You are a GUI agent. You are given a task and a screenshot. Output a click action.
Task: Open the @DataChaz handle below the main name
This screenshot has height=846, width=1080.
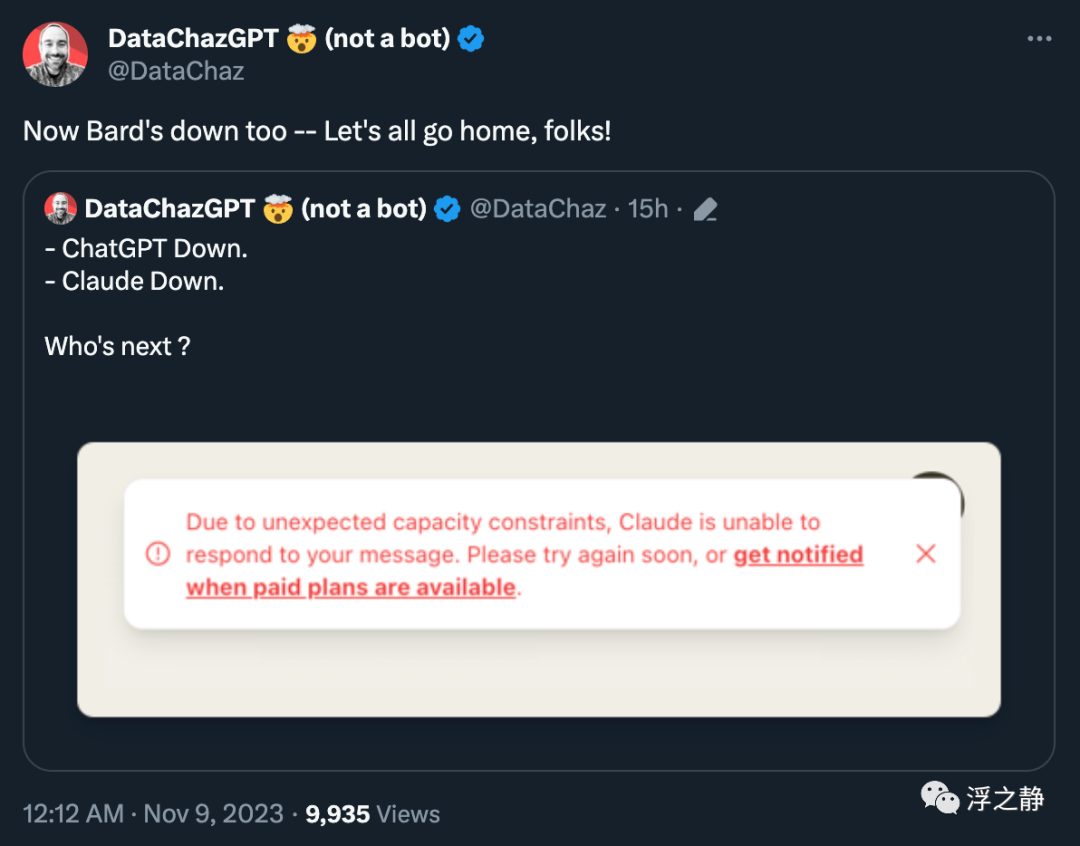[x=176, y=71]
